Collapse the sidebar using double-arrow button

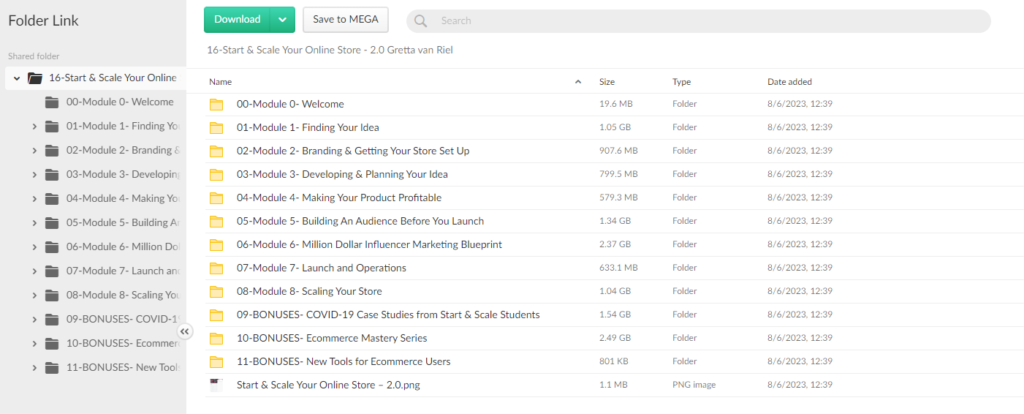[185, 332]
